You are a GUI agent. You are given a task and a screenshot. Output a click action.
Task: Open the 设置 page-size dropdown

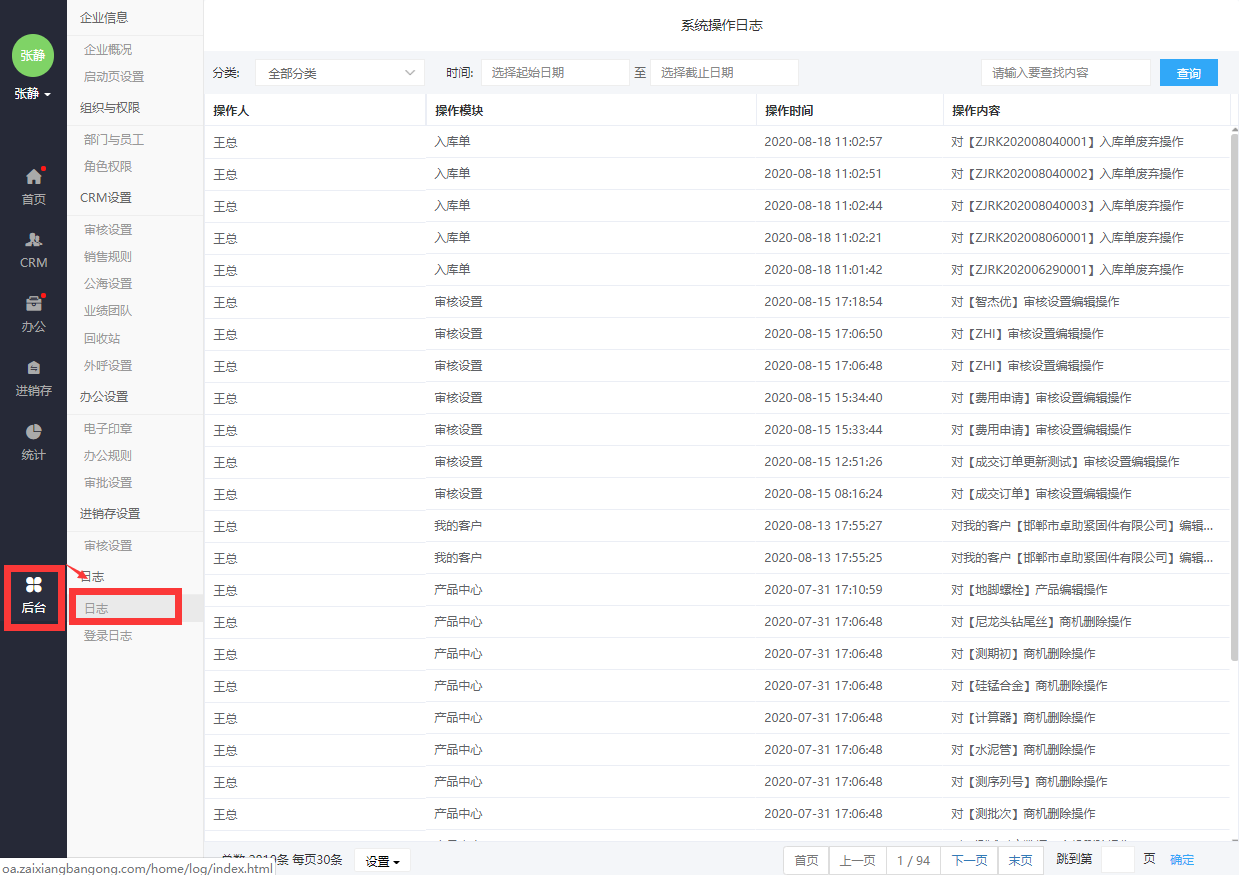382,861
